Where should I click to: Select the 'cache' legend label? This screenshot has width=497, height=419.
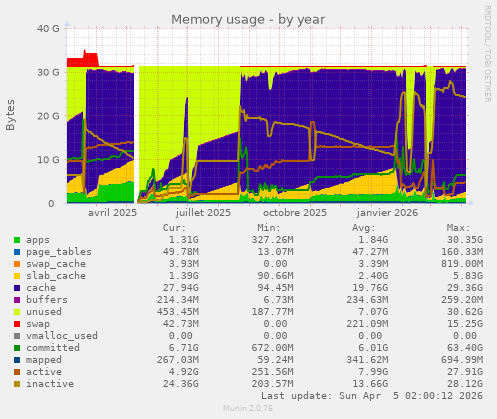(41, 288)
